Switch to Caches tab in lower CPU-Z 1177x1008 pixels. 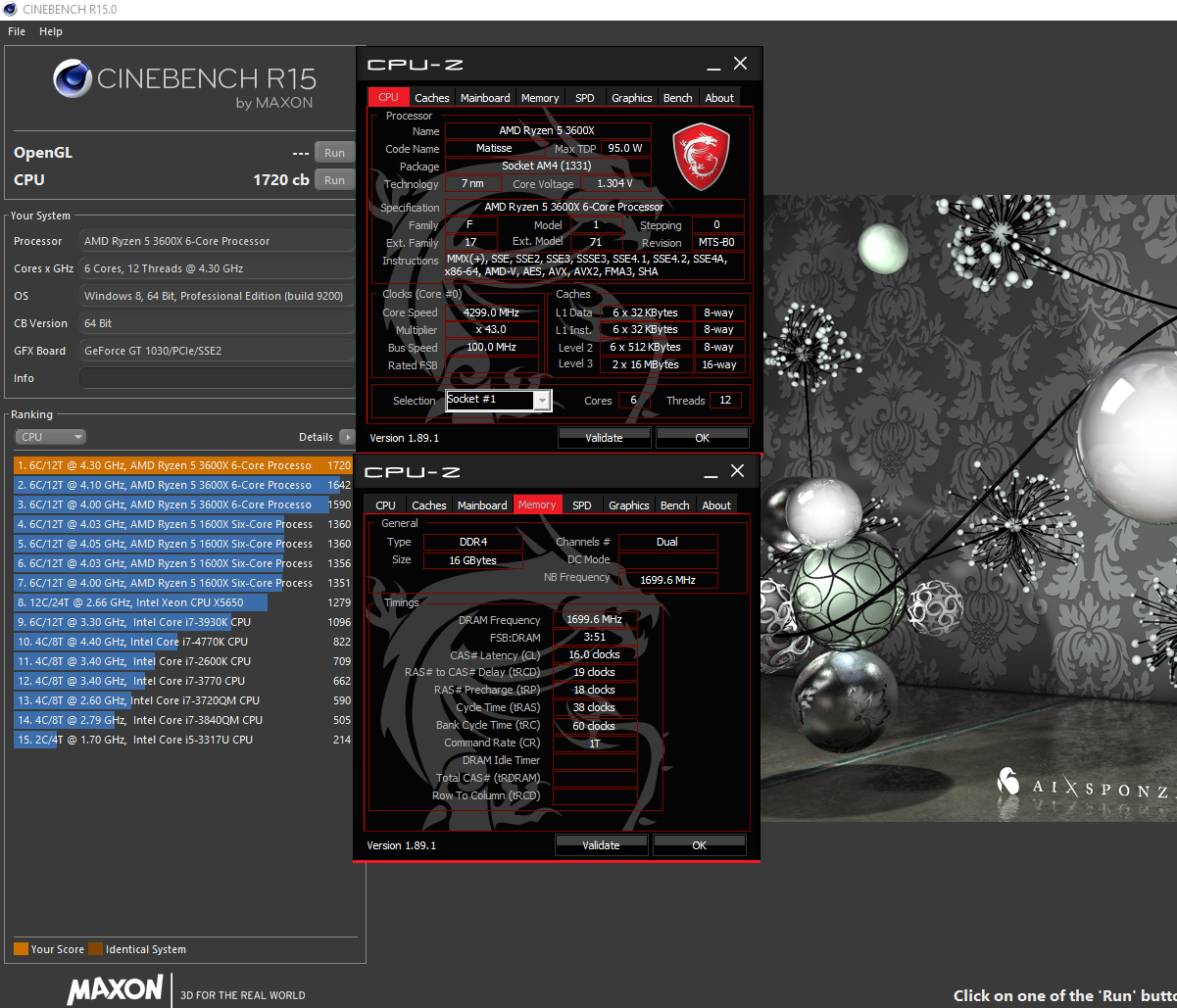[429, 505]
